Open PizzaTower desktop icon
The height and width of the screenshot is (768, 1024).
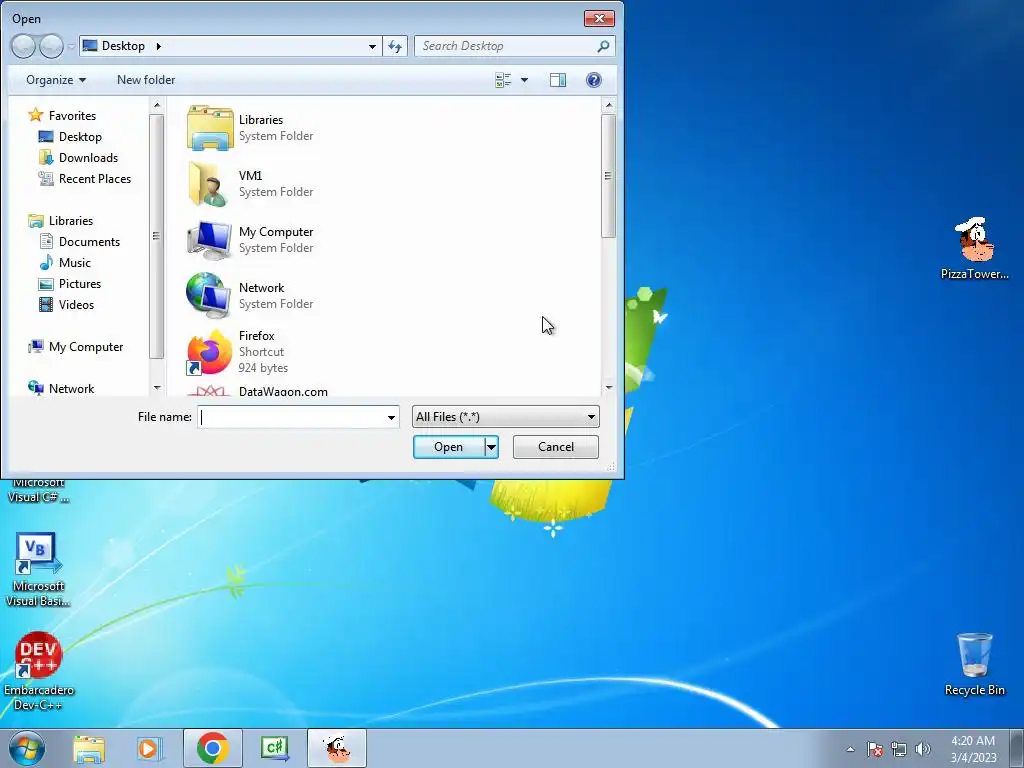tap(974, 249)
